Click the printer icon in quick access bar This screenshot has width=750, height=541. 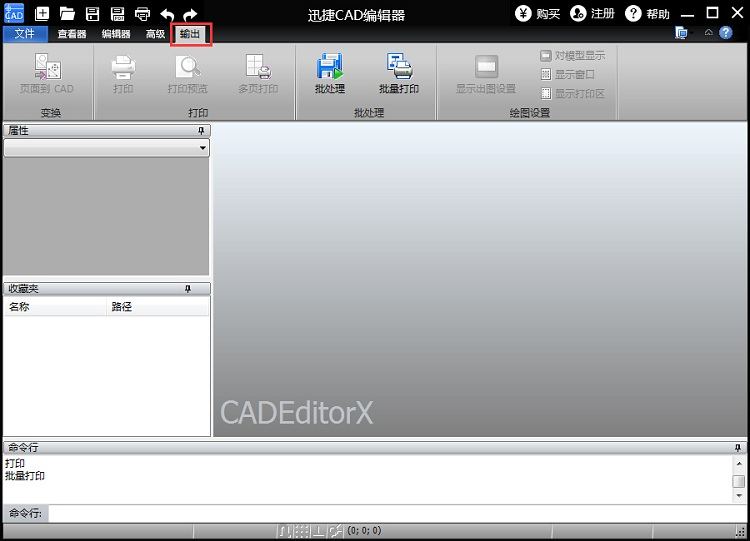click(142, 14)
